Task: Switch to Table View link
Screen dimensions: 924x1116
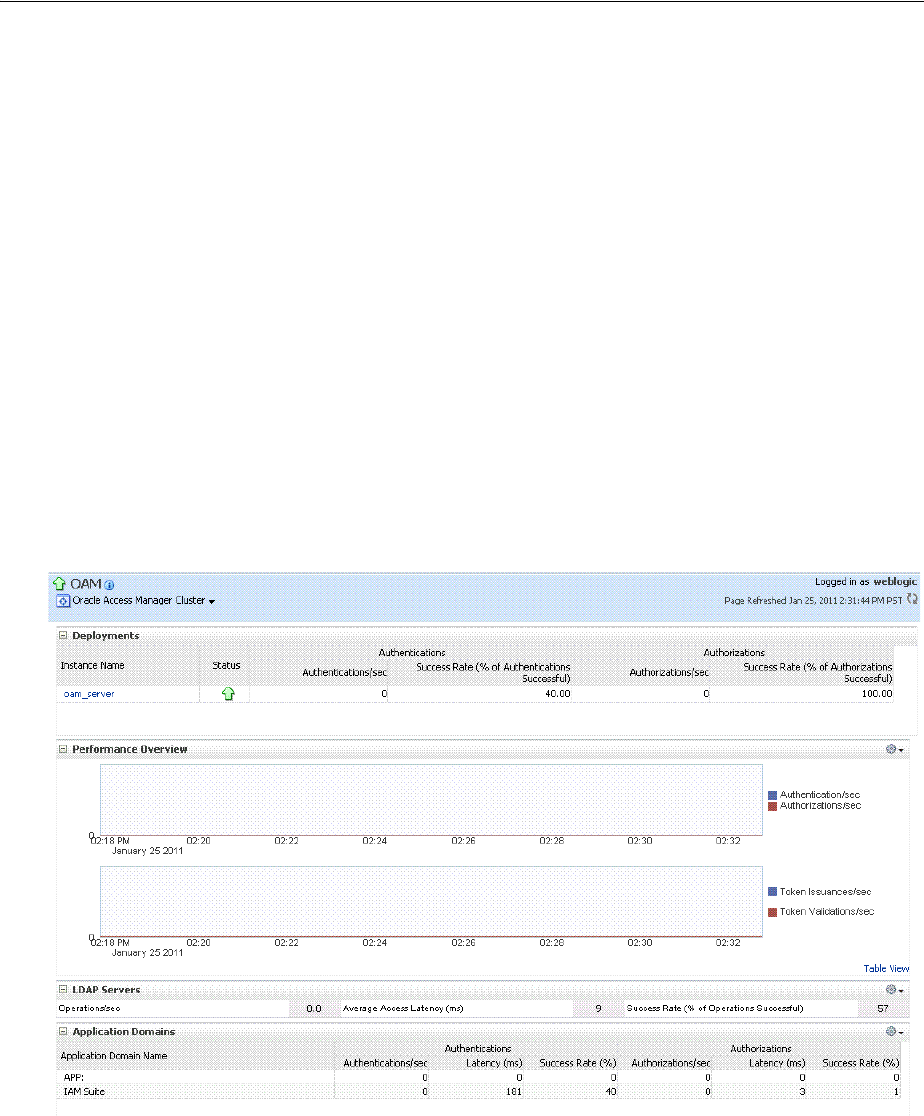Action: pos(886,968)
